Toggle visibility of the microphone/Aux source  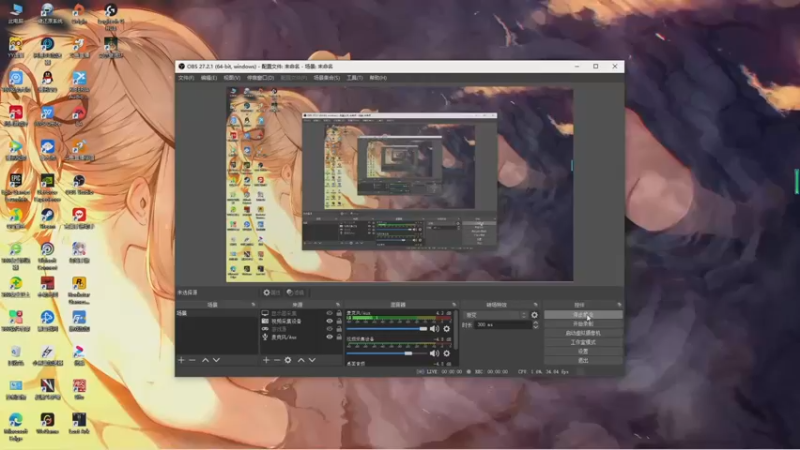coord(329,337)
